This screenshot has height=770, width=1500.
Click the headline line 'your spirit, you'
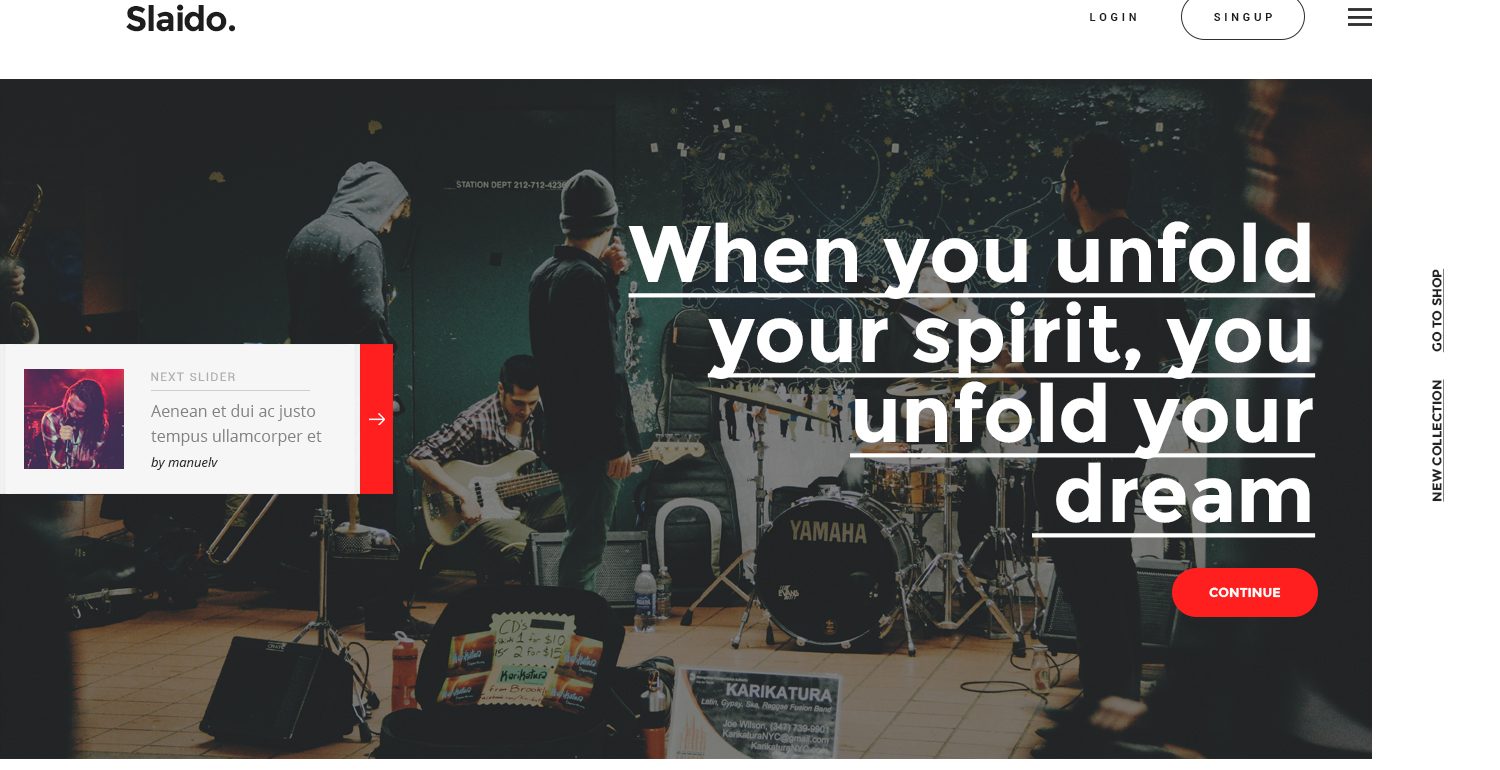(x=1011, y=336)
